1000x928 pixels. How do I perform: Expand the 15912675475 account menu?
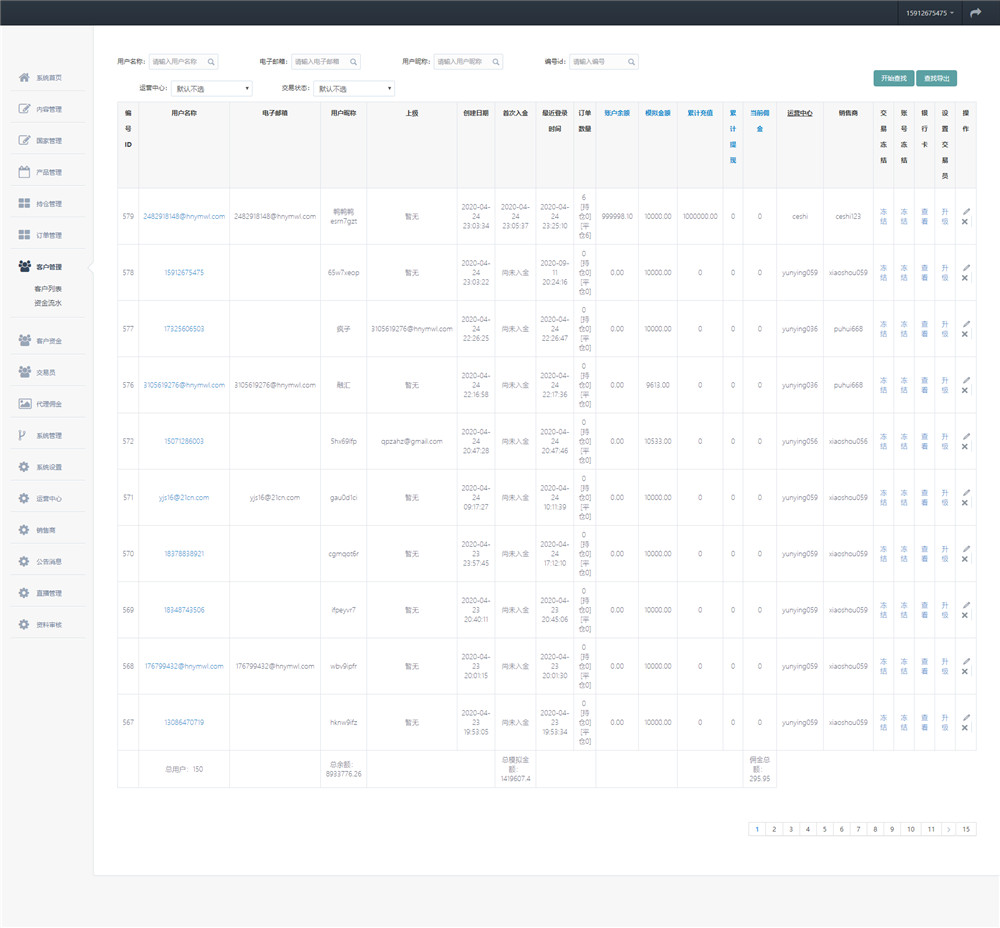tap(930, 13)
